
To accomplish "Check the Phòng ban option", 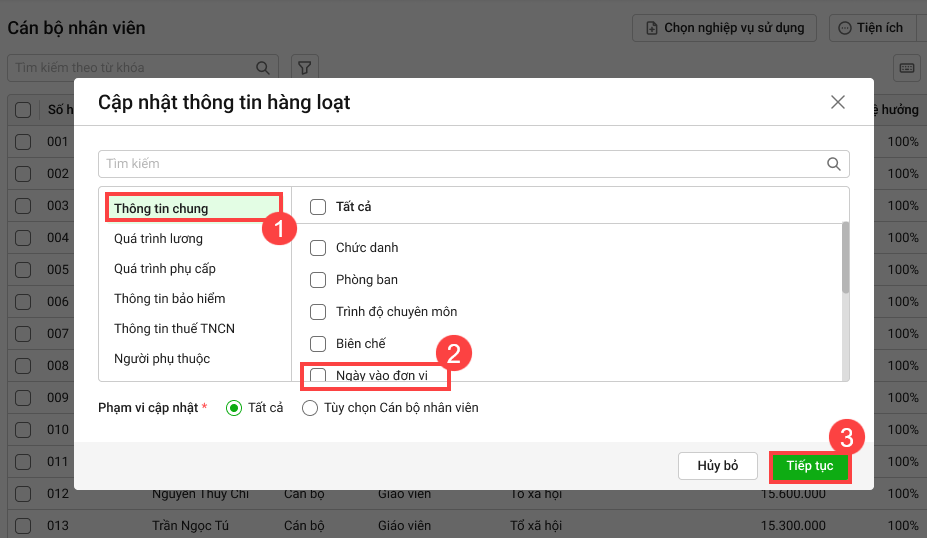I will point(318,280).
